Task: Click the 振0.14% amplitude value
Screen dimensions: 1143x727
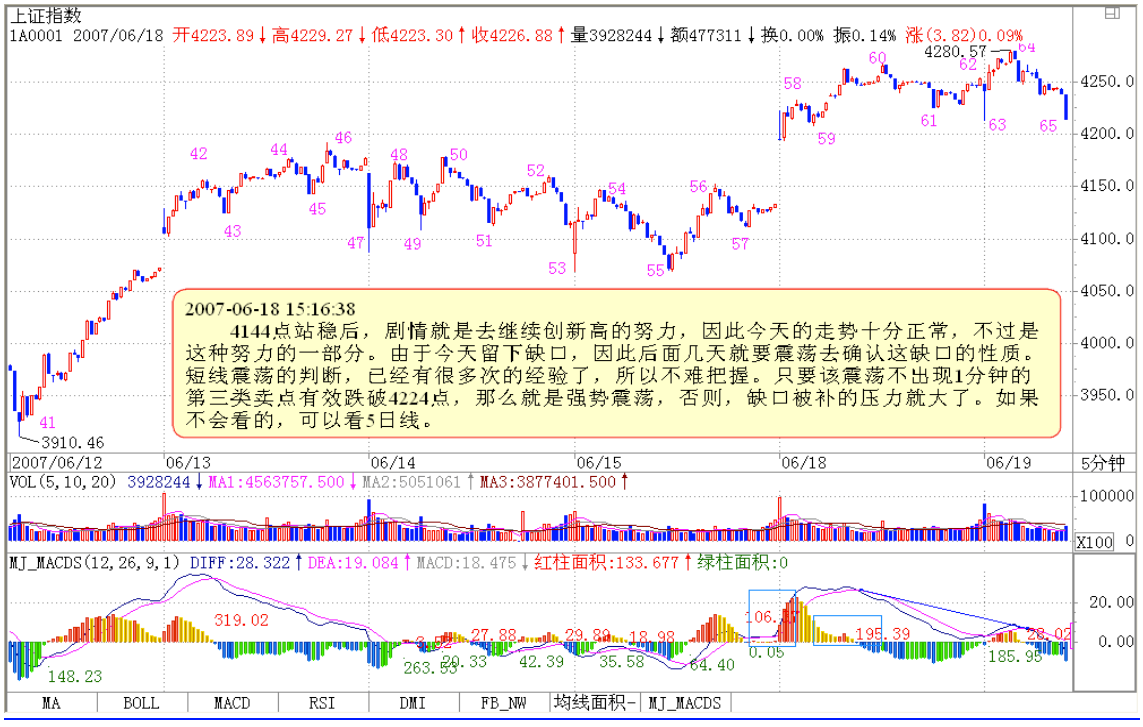Action: coord(865,35)
